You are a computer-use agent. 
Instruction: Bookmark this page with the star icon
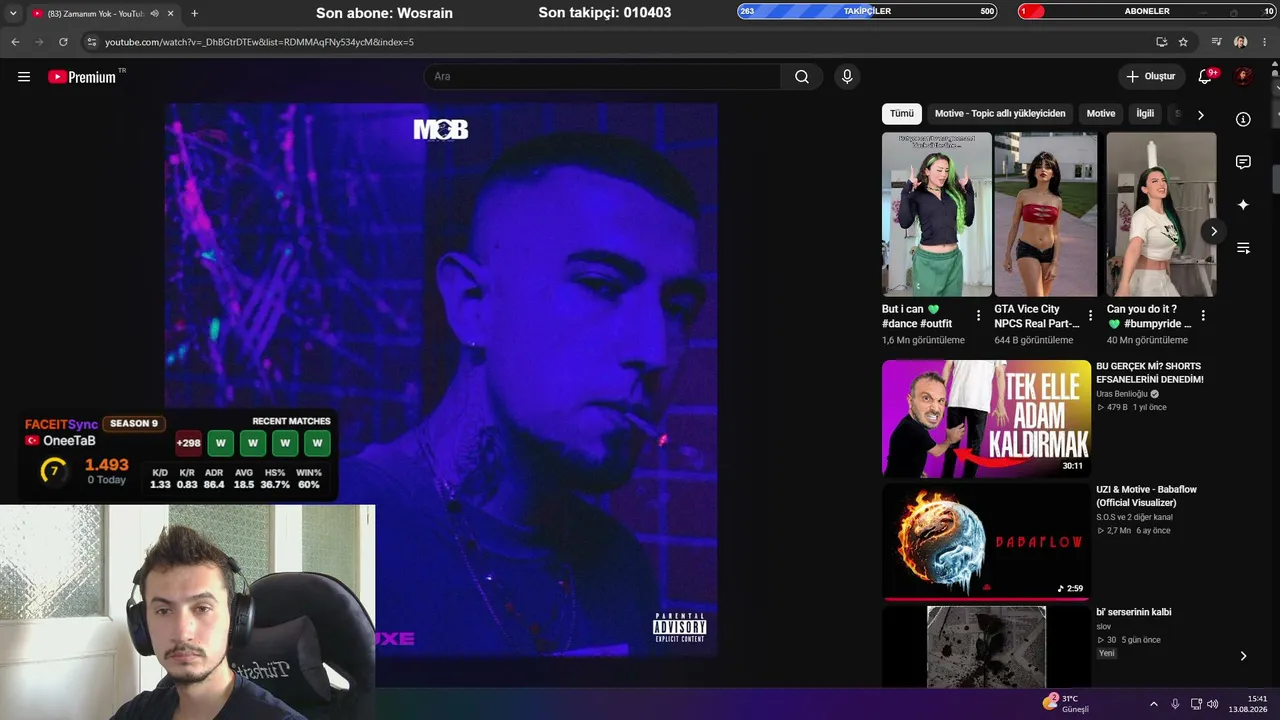pyautogui.click(x=1183, y=42)
